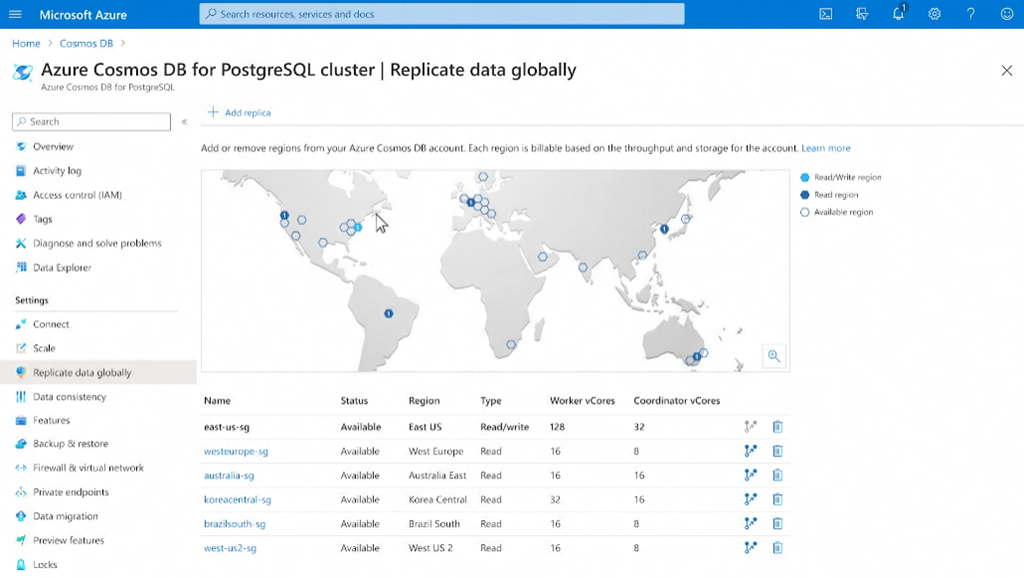Open the portal settings gear
1024x578 pixels.
934,14
